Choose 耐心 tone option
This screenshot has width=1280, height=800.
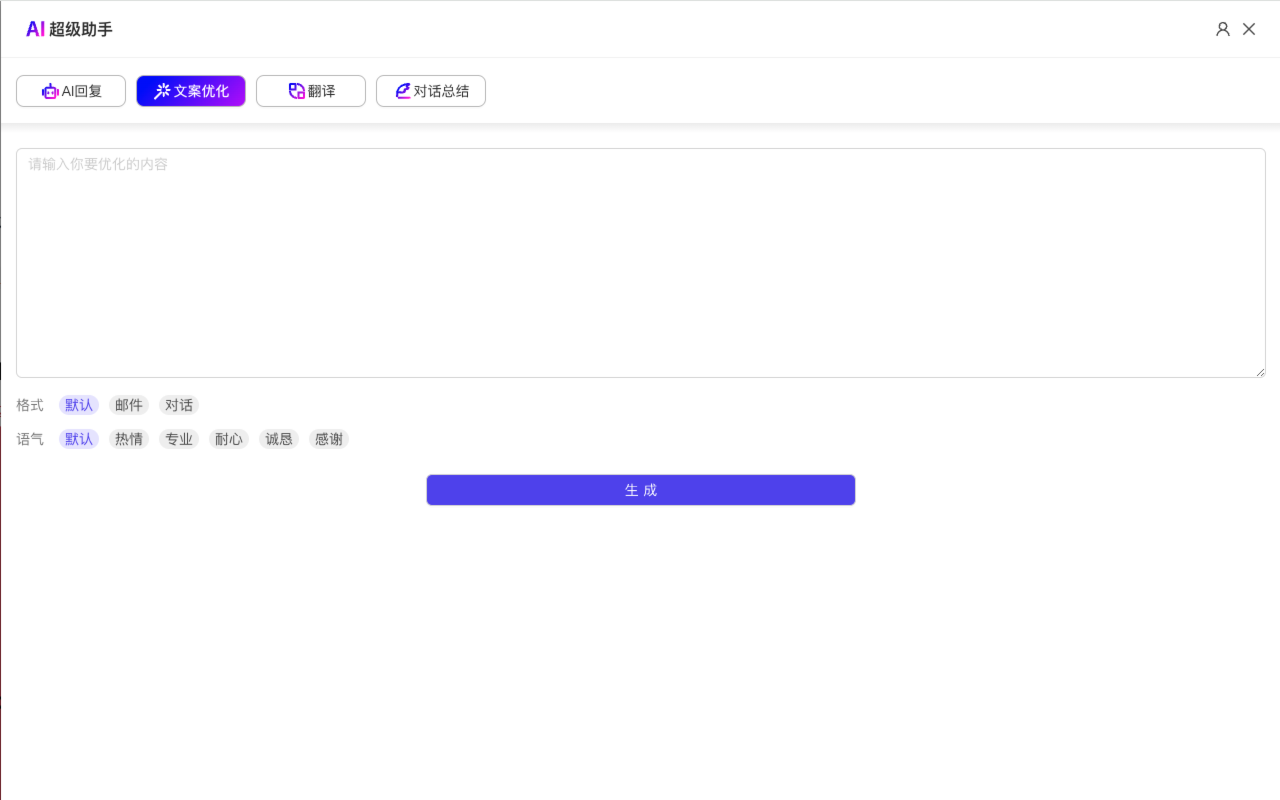(229, 439)
